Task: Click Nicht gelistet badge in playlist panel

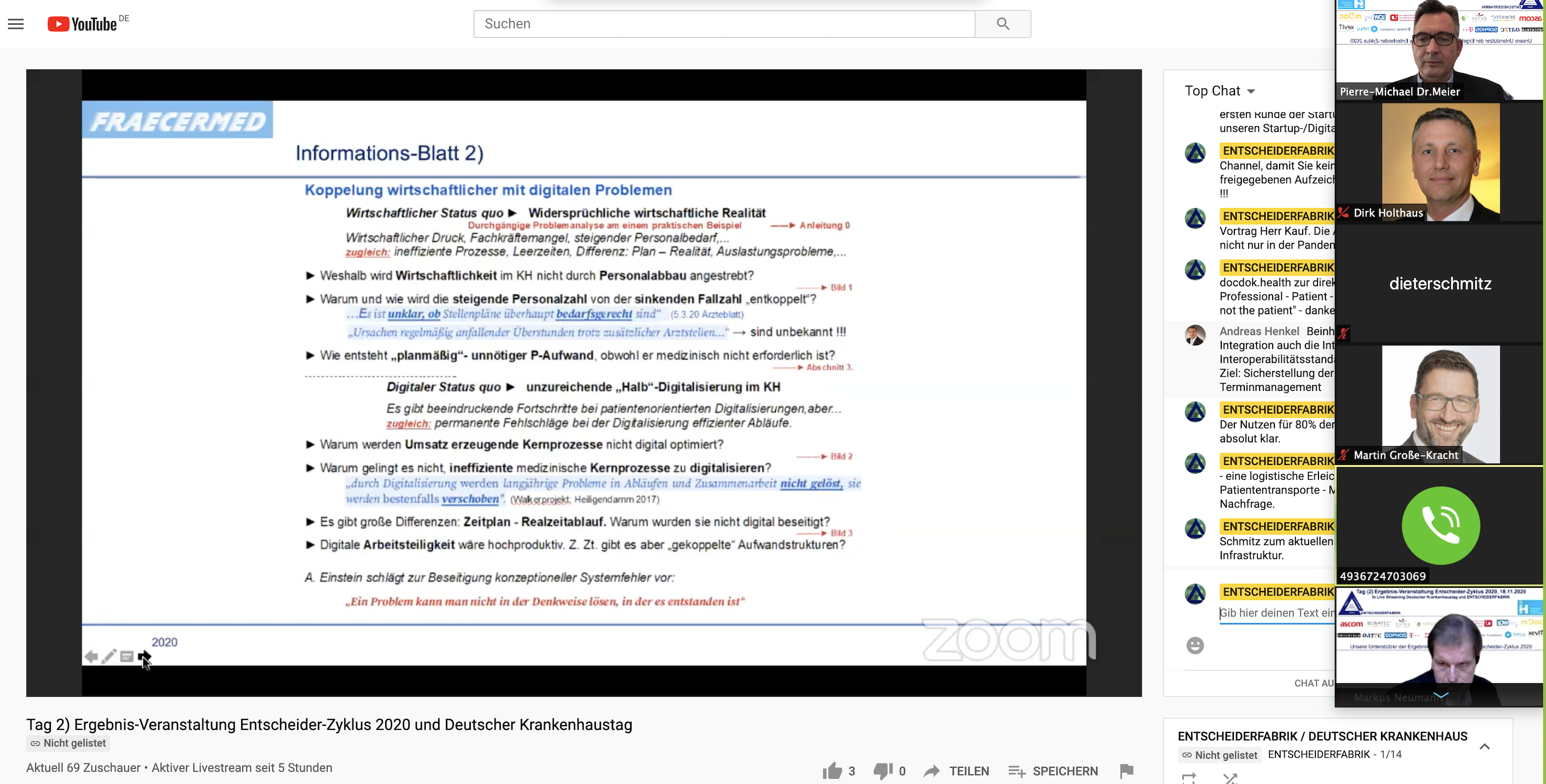Action: 1220,755
